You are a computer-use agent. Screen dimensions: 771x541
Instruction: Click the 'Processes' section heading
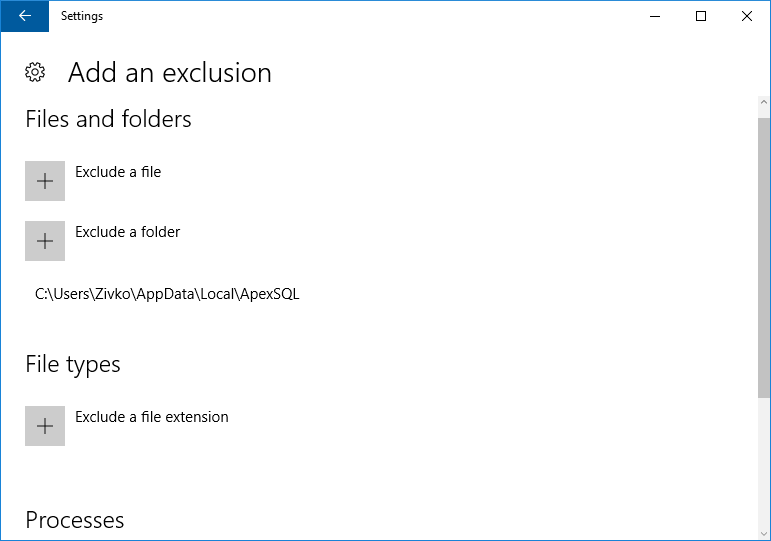point(75,520)
